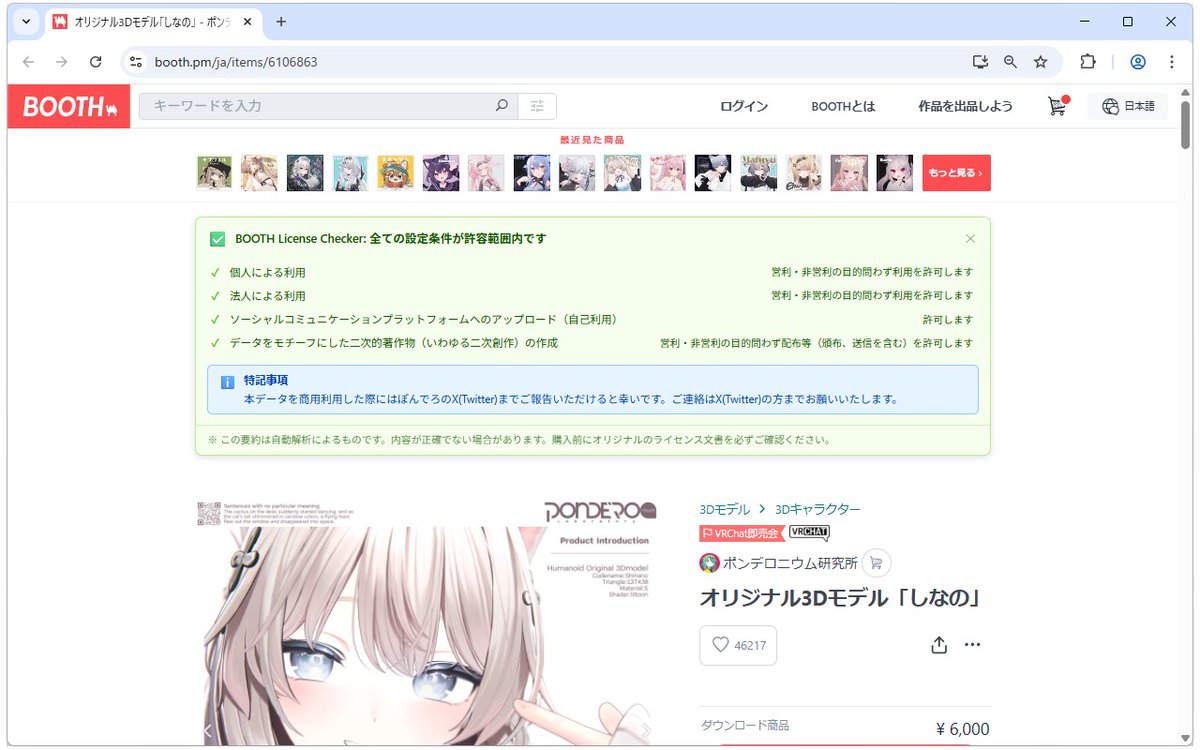1200x750 pixels.
Task: Click the ¥ 6,000 price text
Action: 962,728
